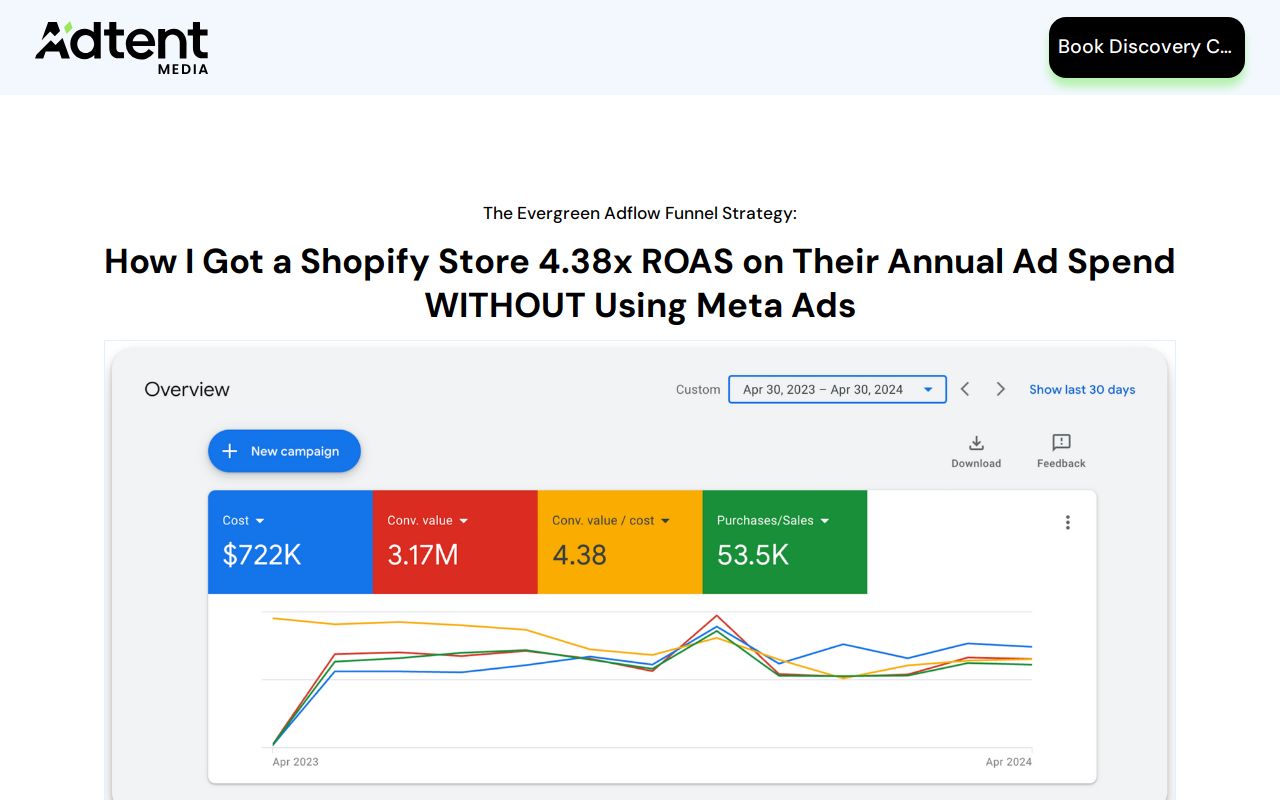Viewport: 1280px width, 800px height.
Task: Click the left chevron beside the date range
Action: [964, 389]
